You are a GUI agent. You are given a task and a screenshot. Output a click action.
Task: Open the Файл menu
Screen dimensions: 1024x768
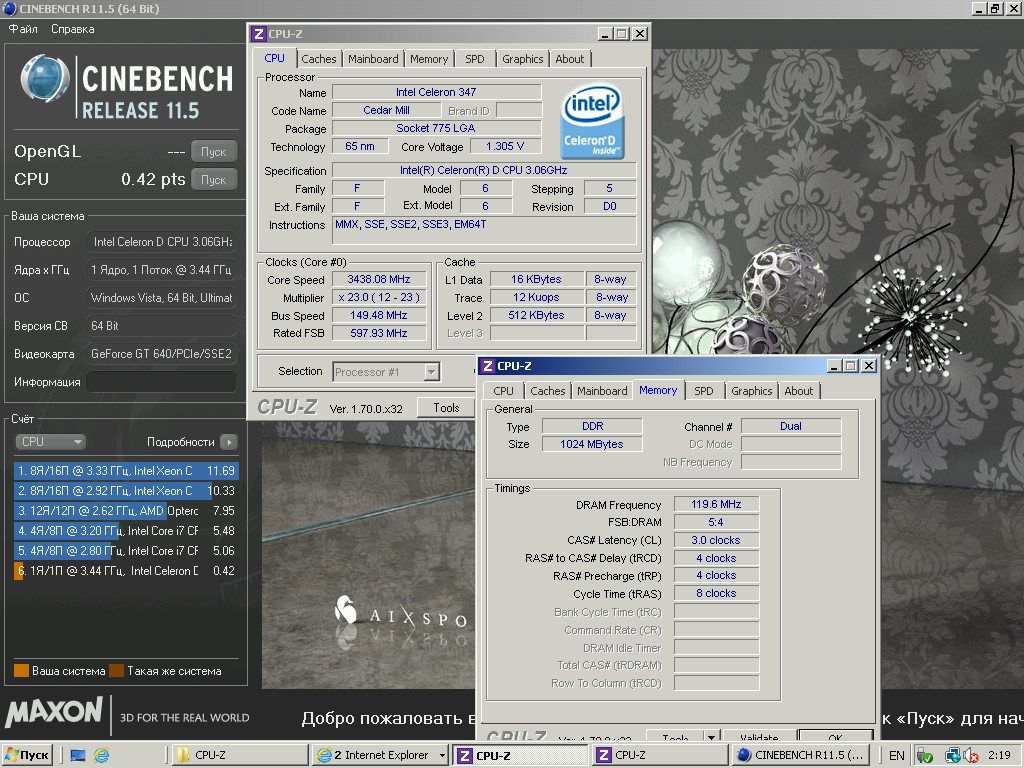tap(23, 29)
